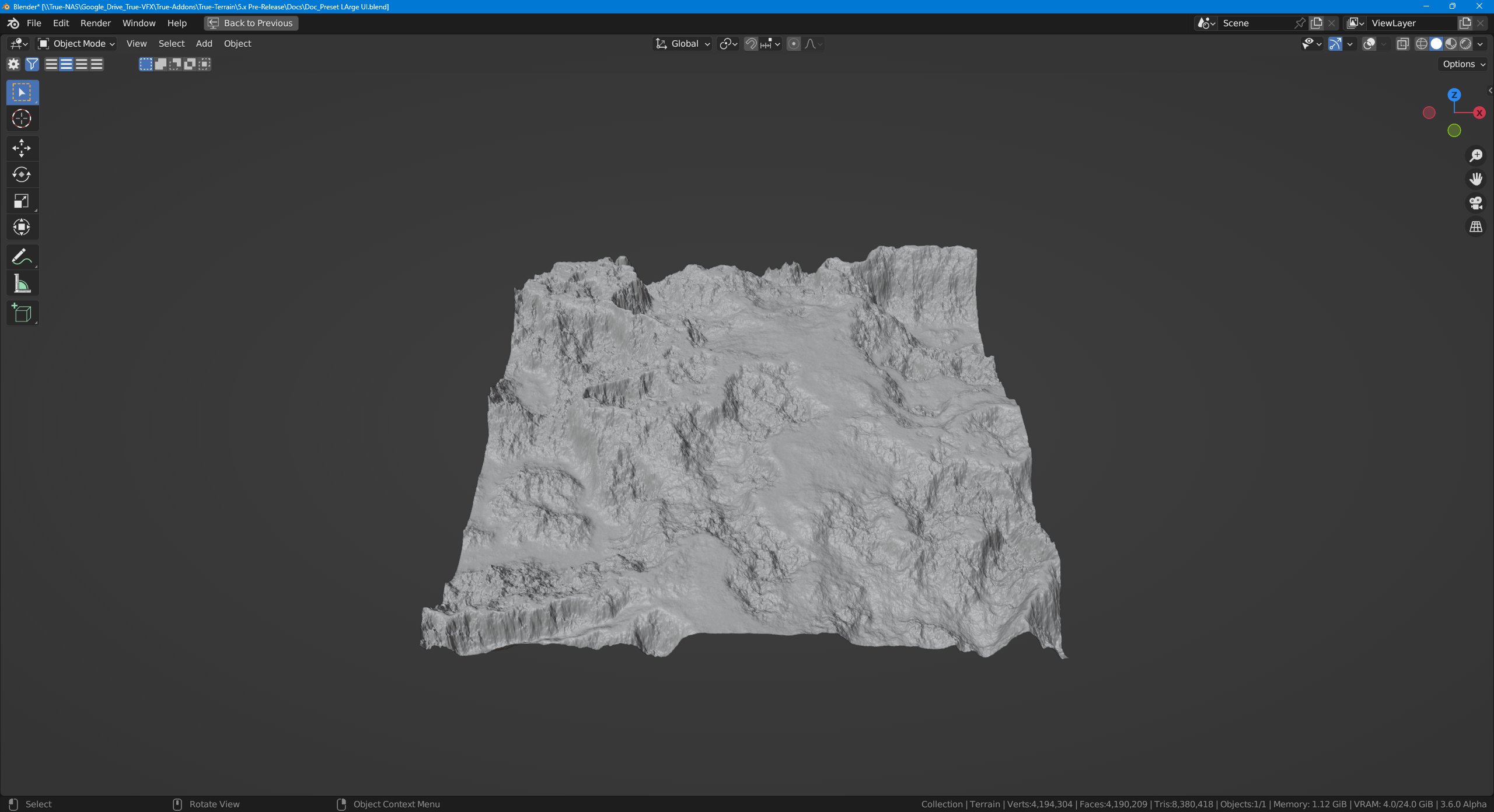Pick the Add Cube tool
The image size is (1494, 812).
pyautogui.click(x=22, y=313)
